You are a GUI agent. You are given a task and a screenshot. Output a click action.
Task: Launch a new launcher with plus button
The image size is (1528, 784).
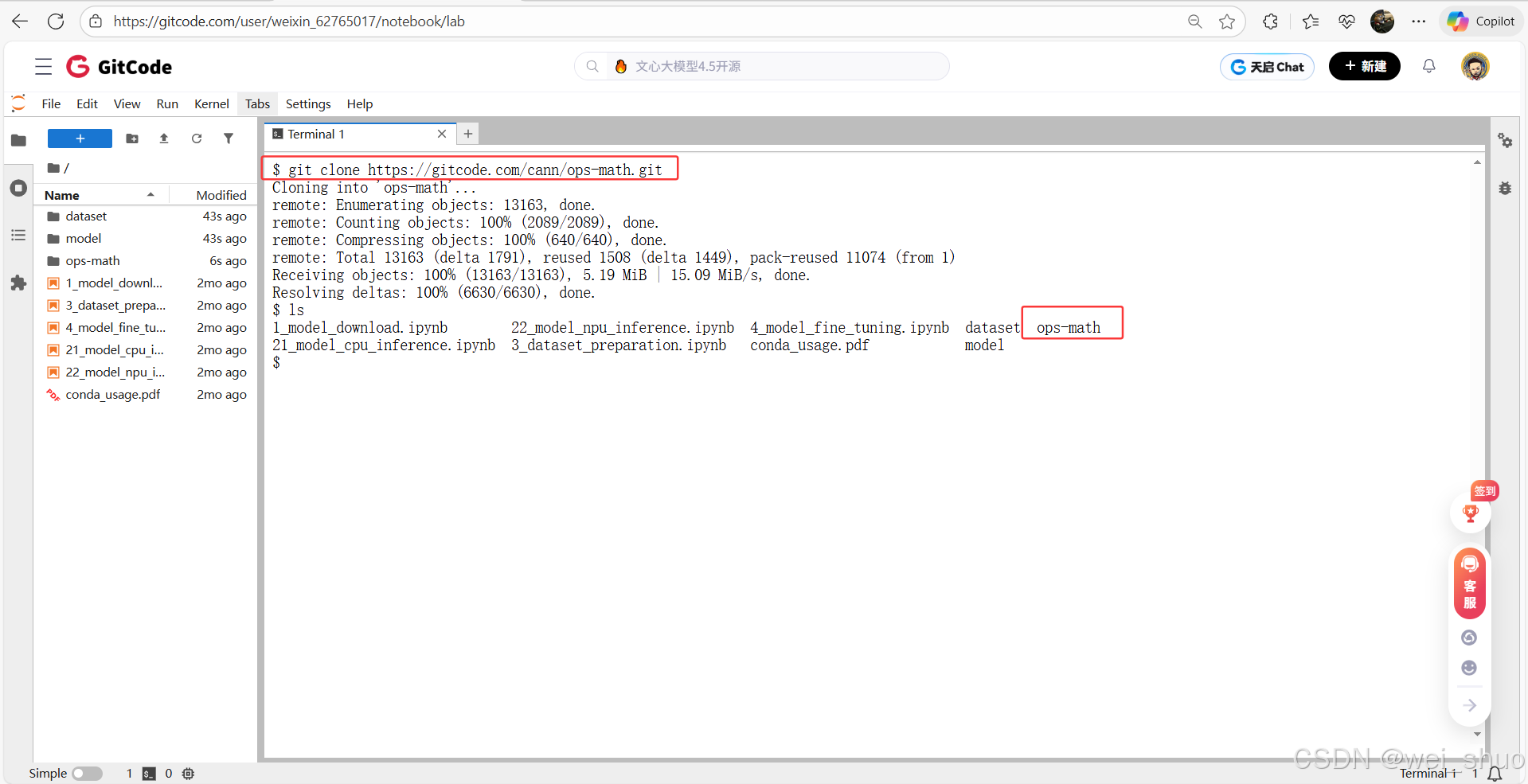[x=80, y=138]
